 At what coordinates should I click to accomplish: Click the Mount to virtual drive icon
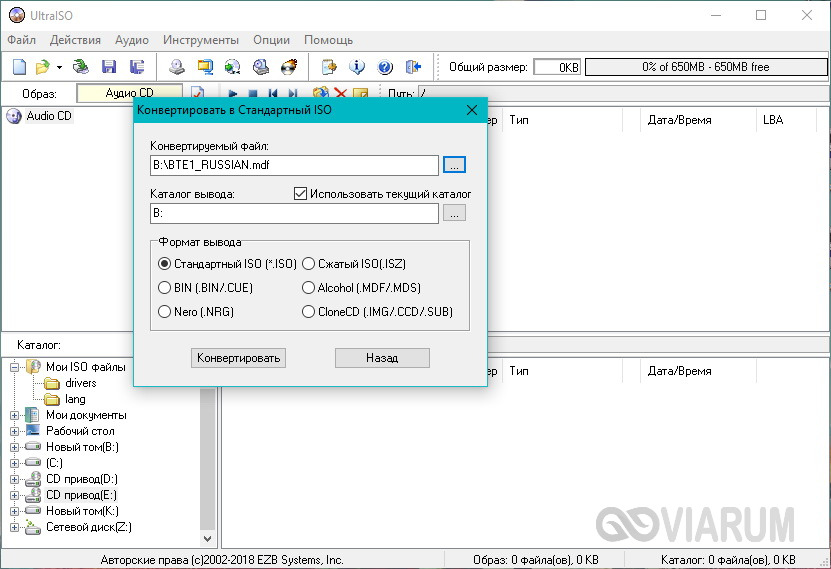(260, 67)
